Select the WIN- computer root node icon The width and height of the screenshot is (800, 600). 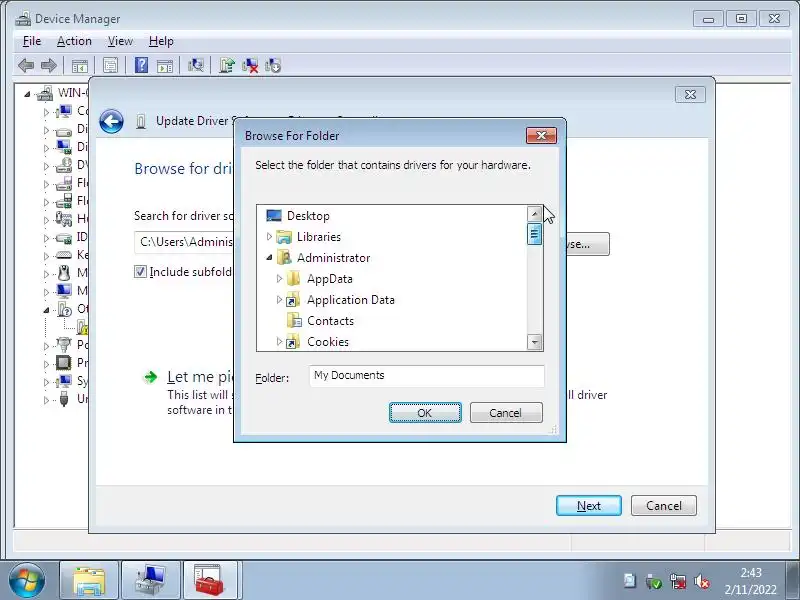[45, 93]
